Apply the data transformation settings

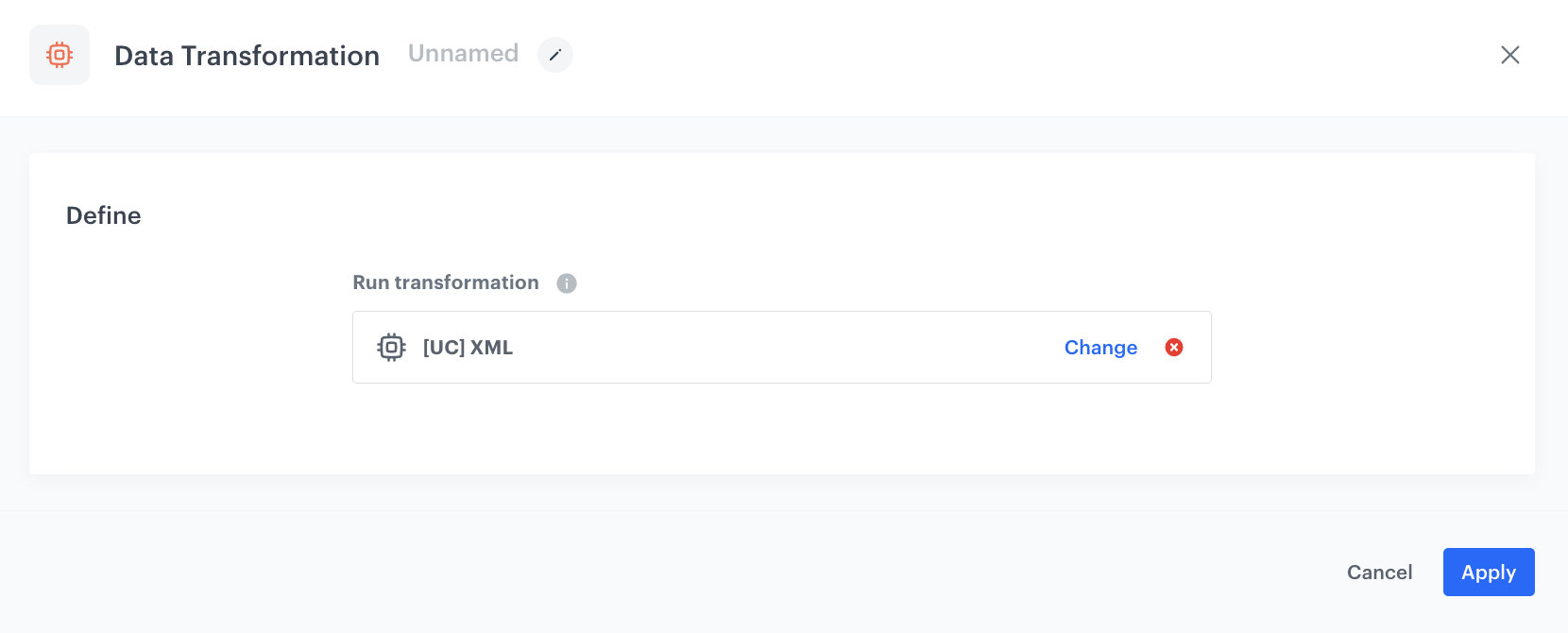point(1488,572)
